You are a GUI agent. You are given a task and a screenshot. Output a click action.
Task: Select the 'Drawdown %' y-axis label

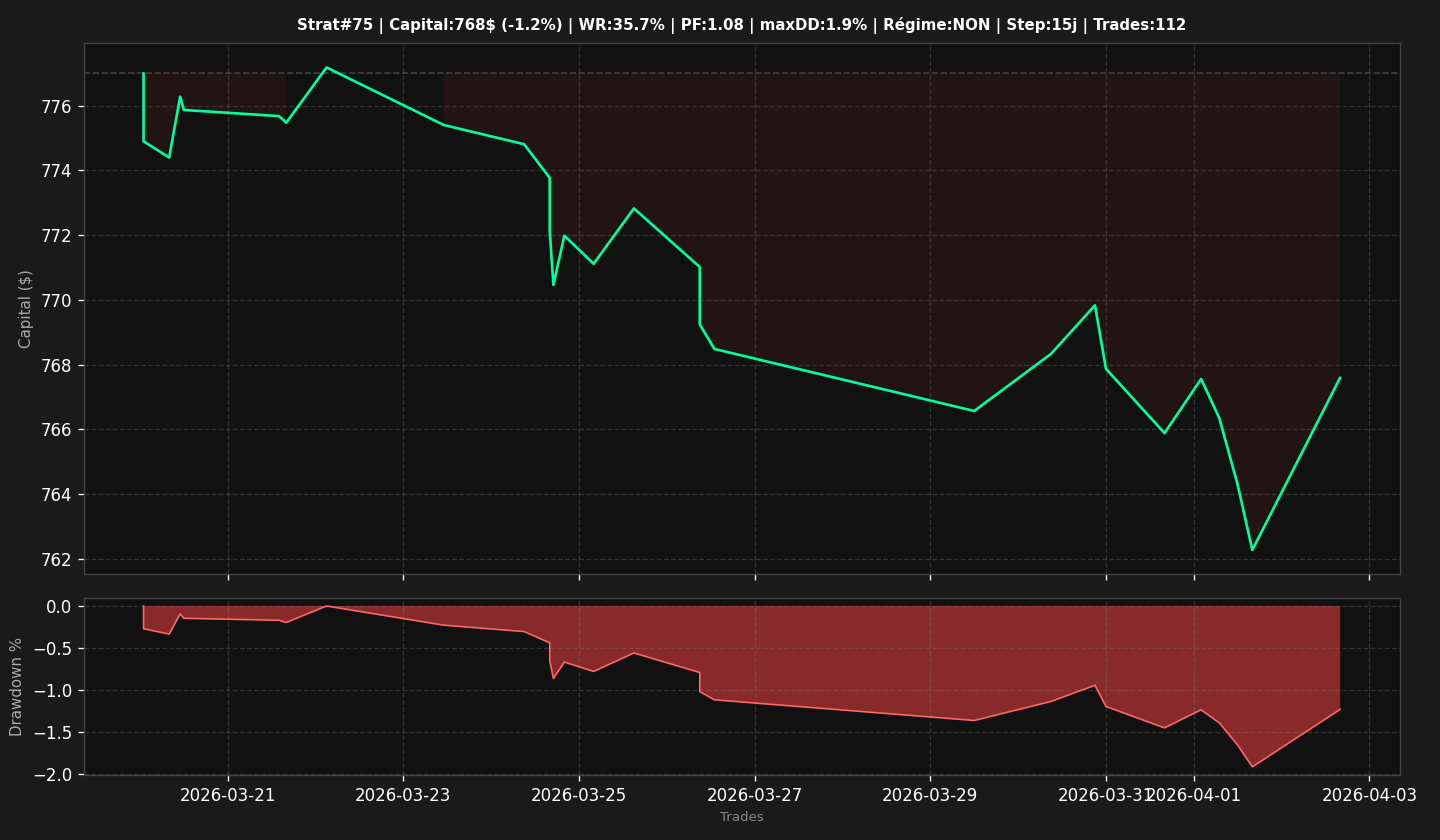click(17, 687)
